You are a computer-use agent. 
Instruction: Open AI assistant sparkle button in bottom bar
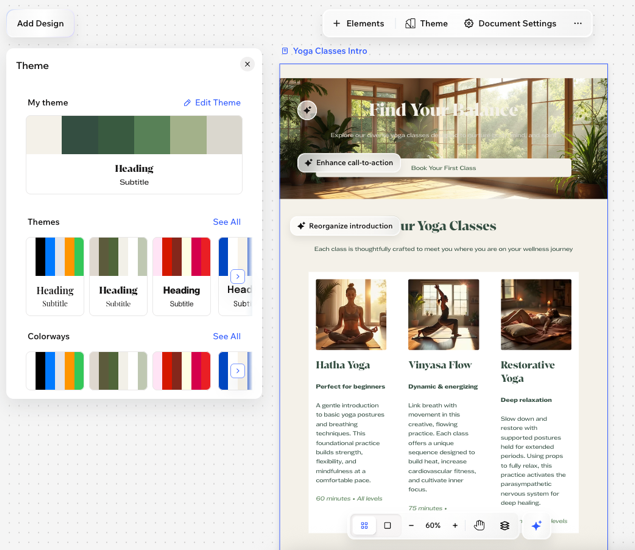tap(536, 525)
